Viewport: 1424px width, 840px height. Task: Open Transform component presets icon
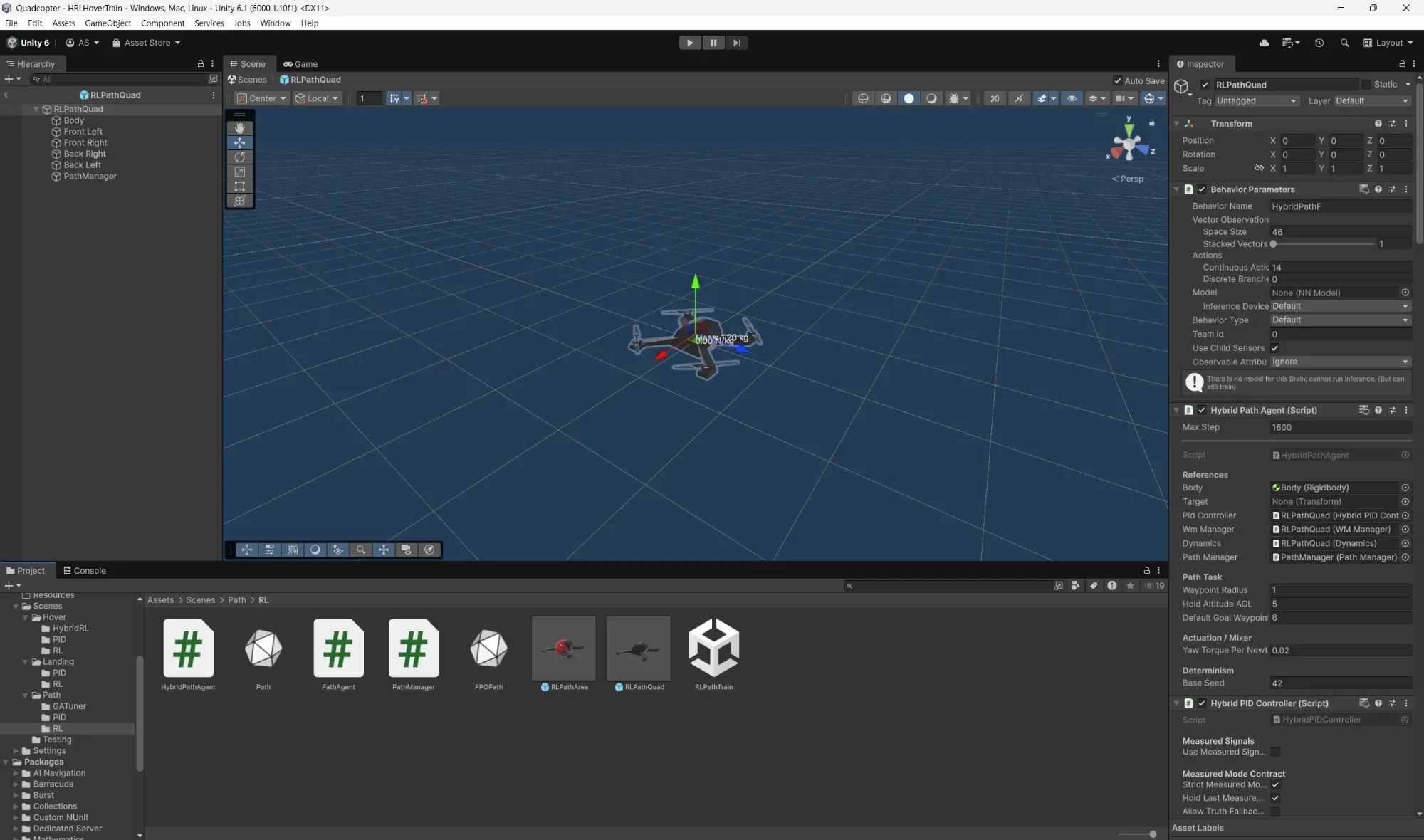coord(1392,124)
